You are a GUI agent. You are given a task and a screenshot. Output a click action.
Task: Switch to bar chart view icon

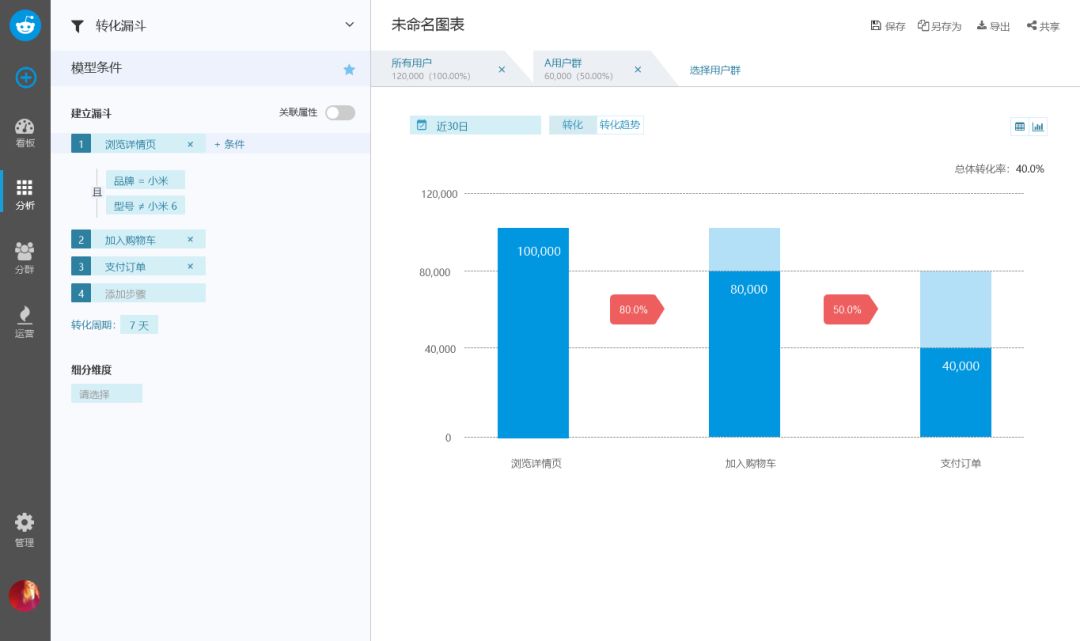(x=1038, y=127)
